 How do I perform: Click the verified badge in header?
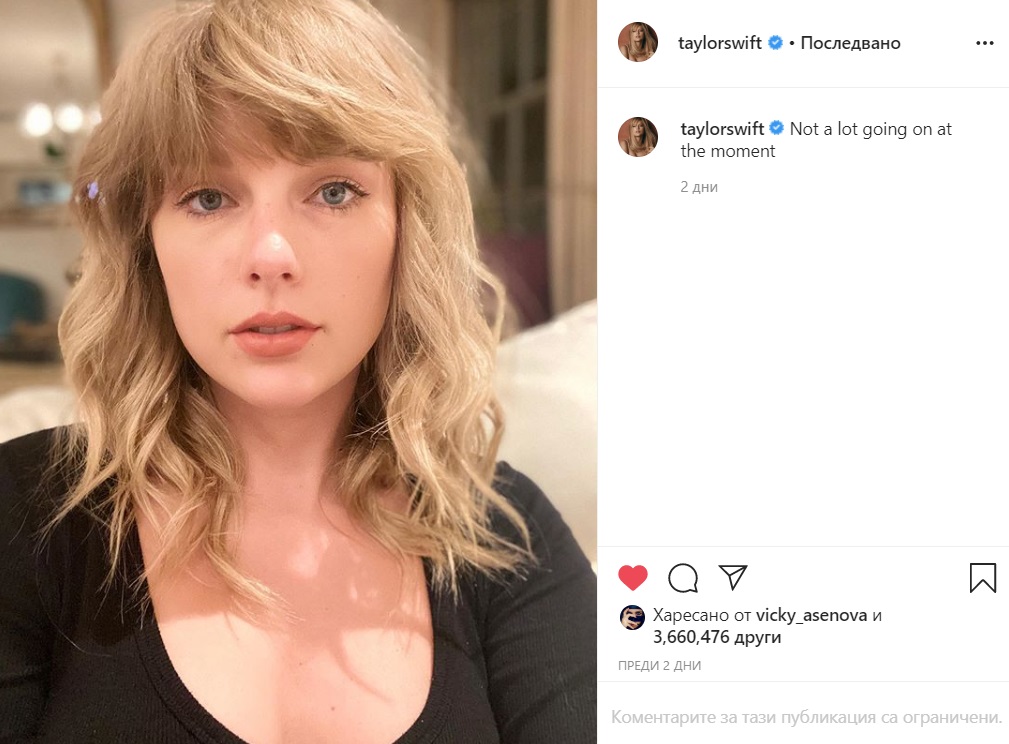(775, 42)
